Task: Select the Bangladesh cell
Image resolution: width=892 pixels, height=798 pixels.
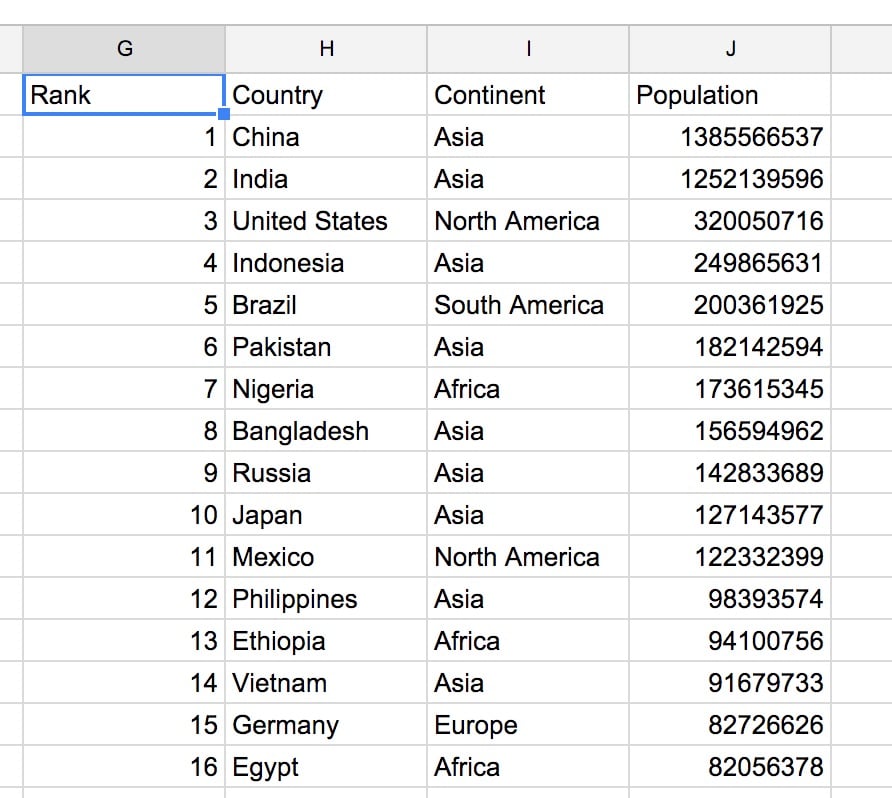Action: [326, 431]
